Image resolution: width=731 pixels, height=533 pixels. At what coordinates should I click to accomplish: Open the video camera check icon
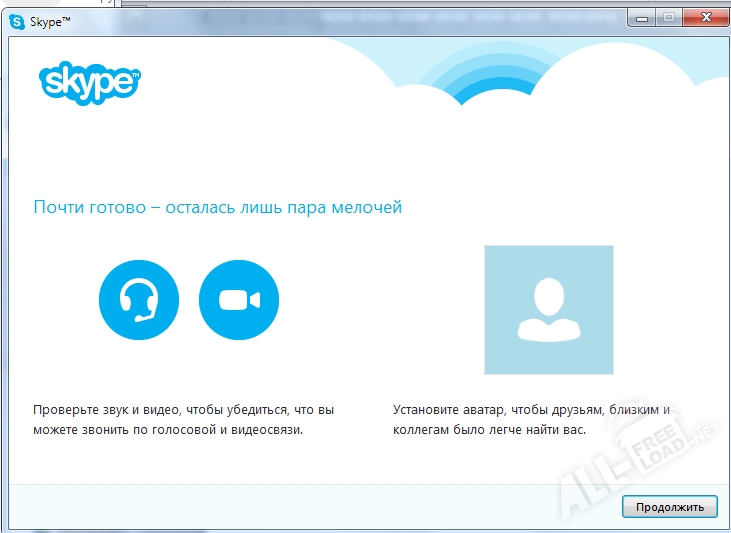pos(239,300)
